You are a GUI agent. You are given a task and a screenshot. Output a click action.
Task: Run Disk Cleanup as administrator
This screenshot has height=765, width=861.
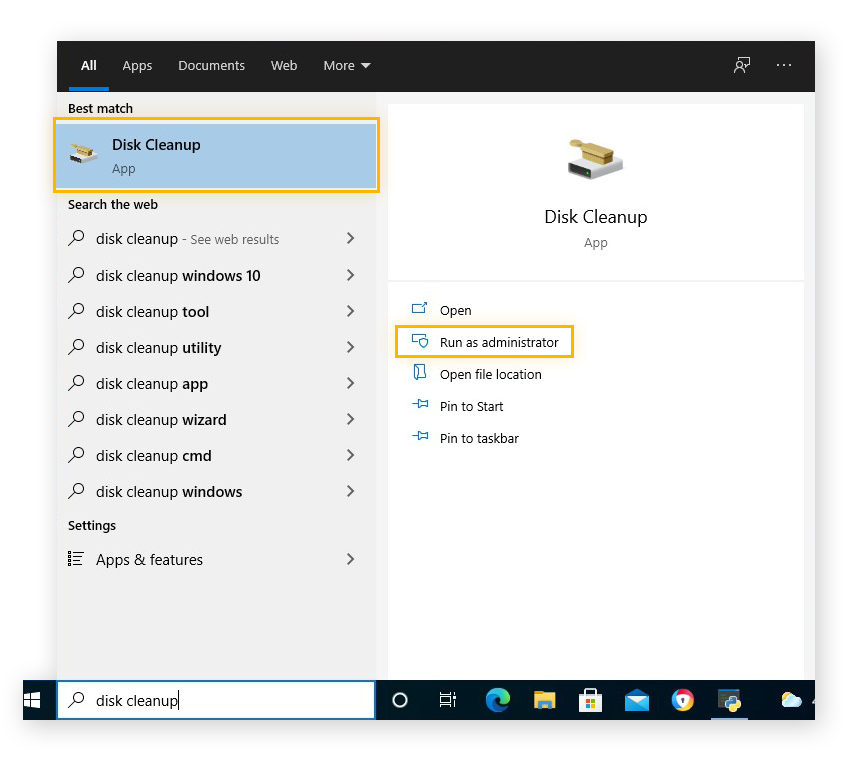pos(498,343)
